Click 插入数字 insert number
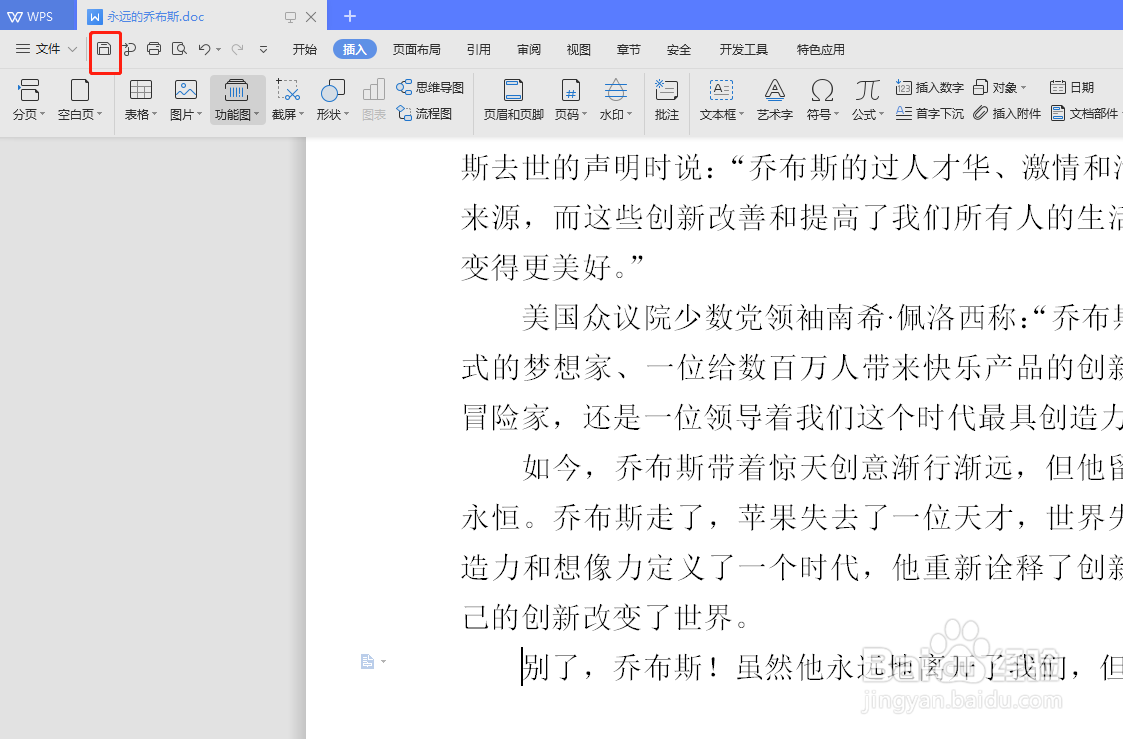The image size is (1123, 739). tap(929, 87)
